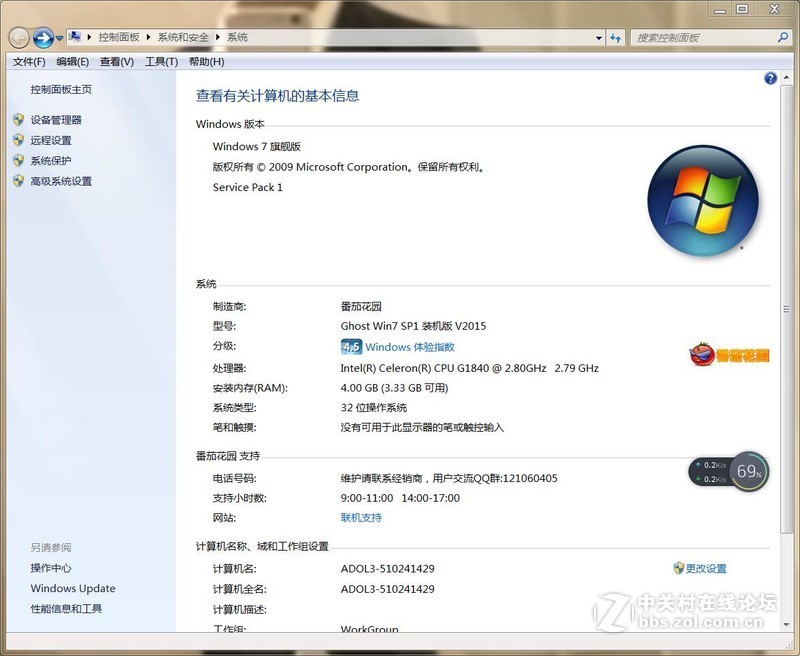The image size is (800, 656).
Task: Open Windows 体验指数 link
Action: click(410, 347)
